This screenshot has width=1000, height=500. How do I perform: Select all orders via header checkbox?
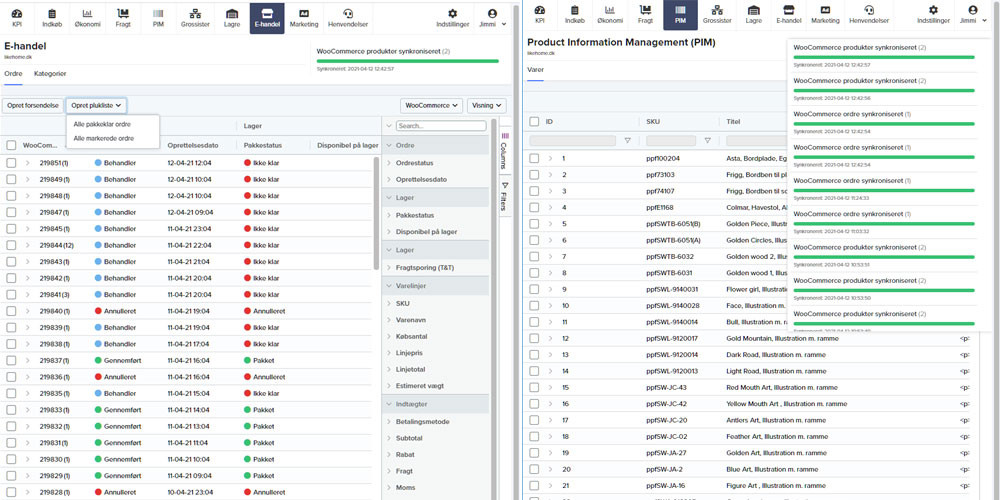coord(11,145)
